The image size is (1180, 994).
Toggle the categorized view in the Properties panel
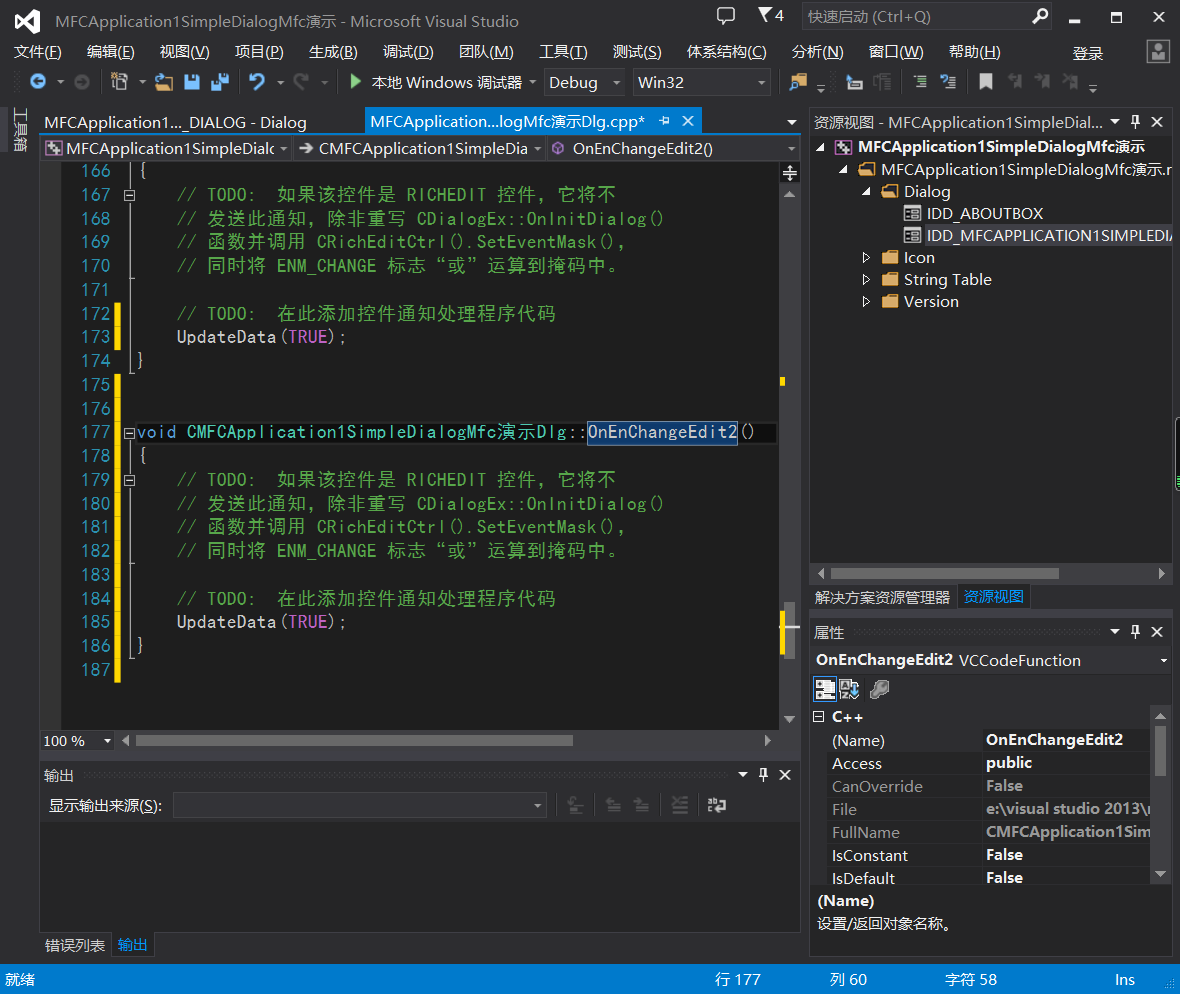coord(825,689)
